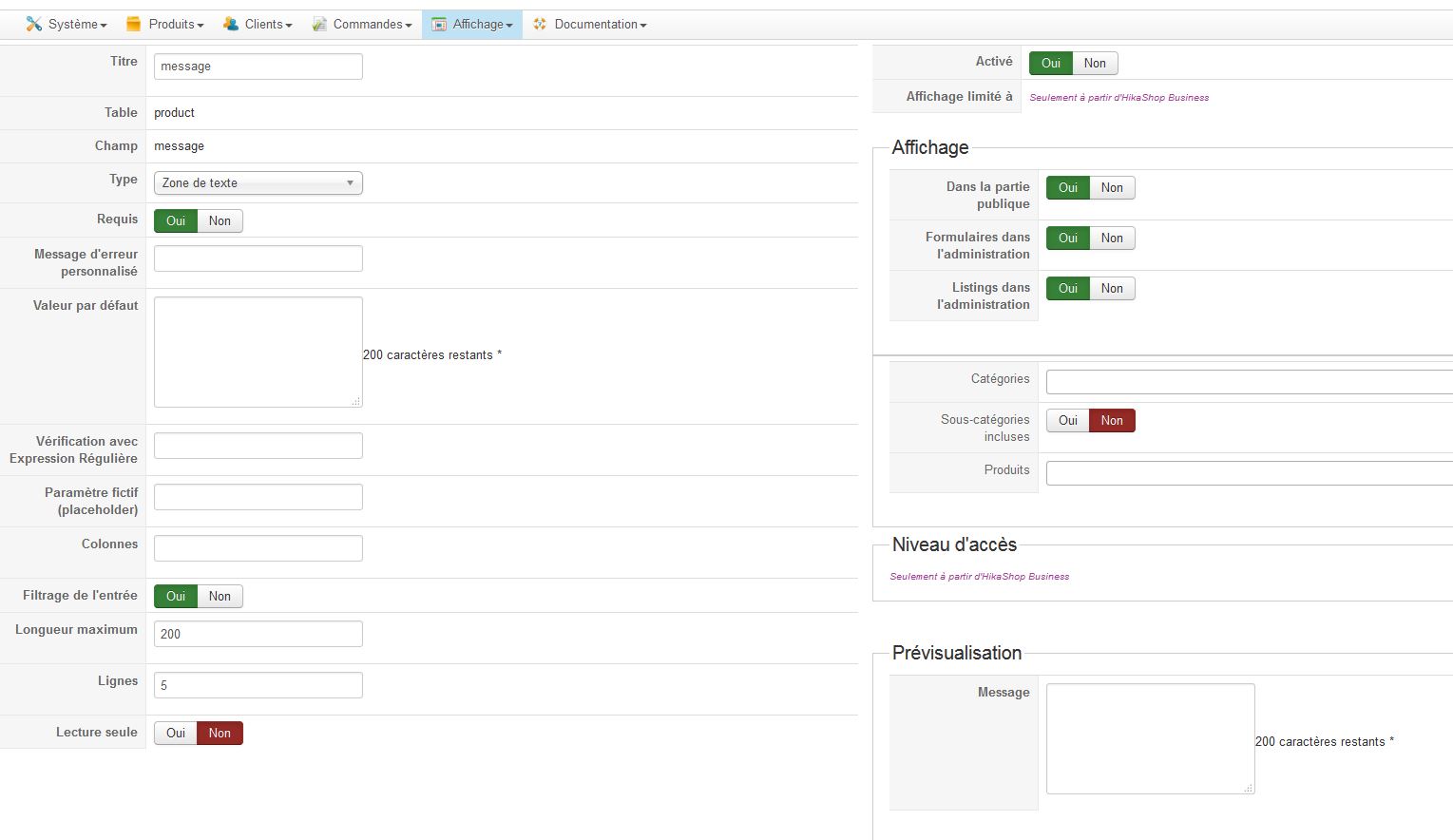Expand the Système menu arrow

point(104,26)
